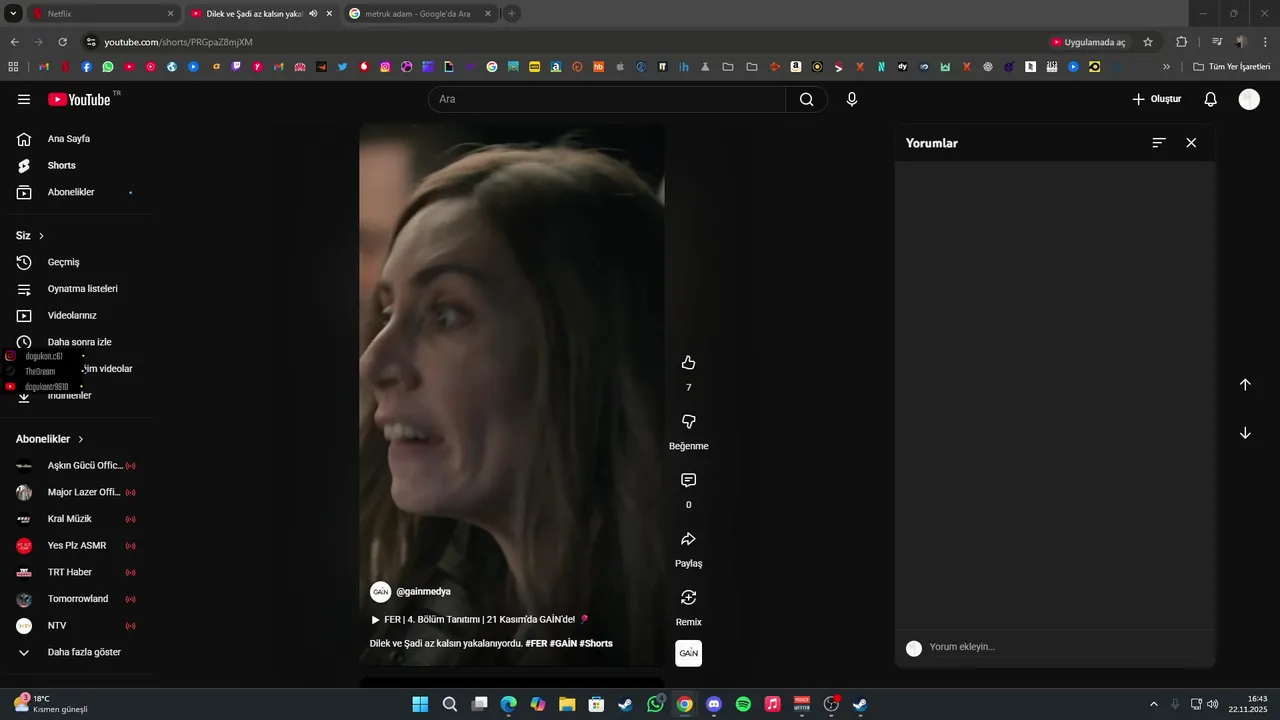Viewport: 1280px width, 720px height.
Task: Reload the page with the refresh icon
Action: pos(62,42)
